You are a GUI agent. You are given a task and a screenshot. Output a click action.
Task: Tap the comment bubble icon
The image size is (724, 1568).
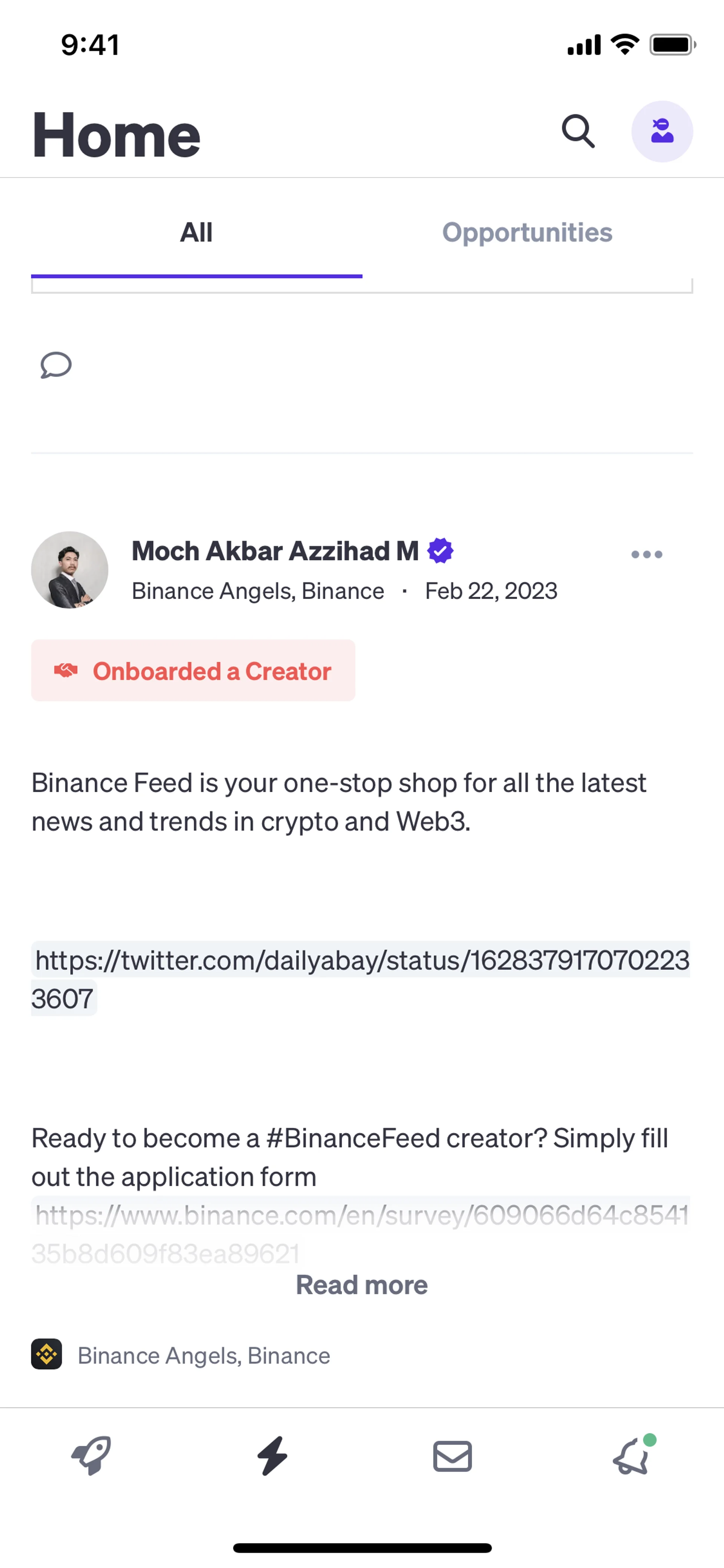pos(56,365)
